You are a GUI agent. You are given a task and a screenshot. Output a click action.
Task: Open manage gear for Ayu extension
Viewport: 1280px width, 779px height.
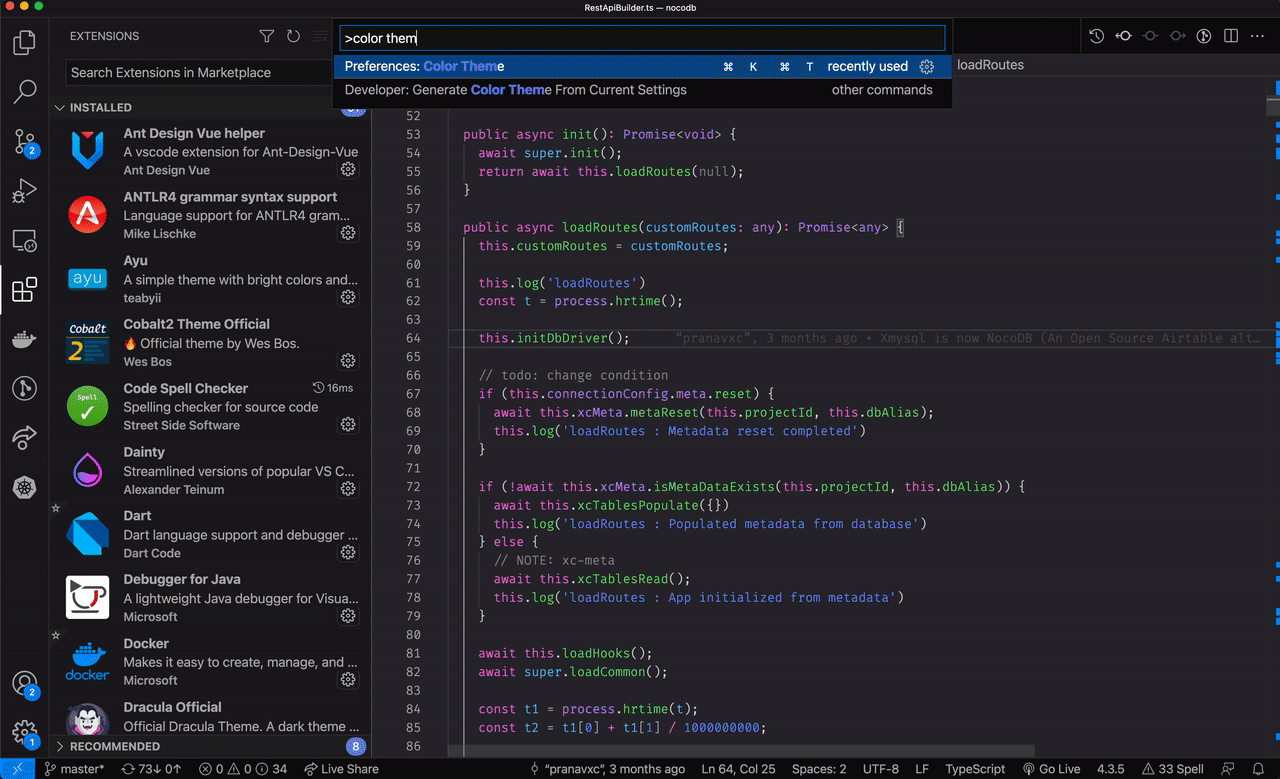(348, 297)
